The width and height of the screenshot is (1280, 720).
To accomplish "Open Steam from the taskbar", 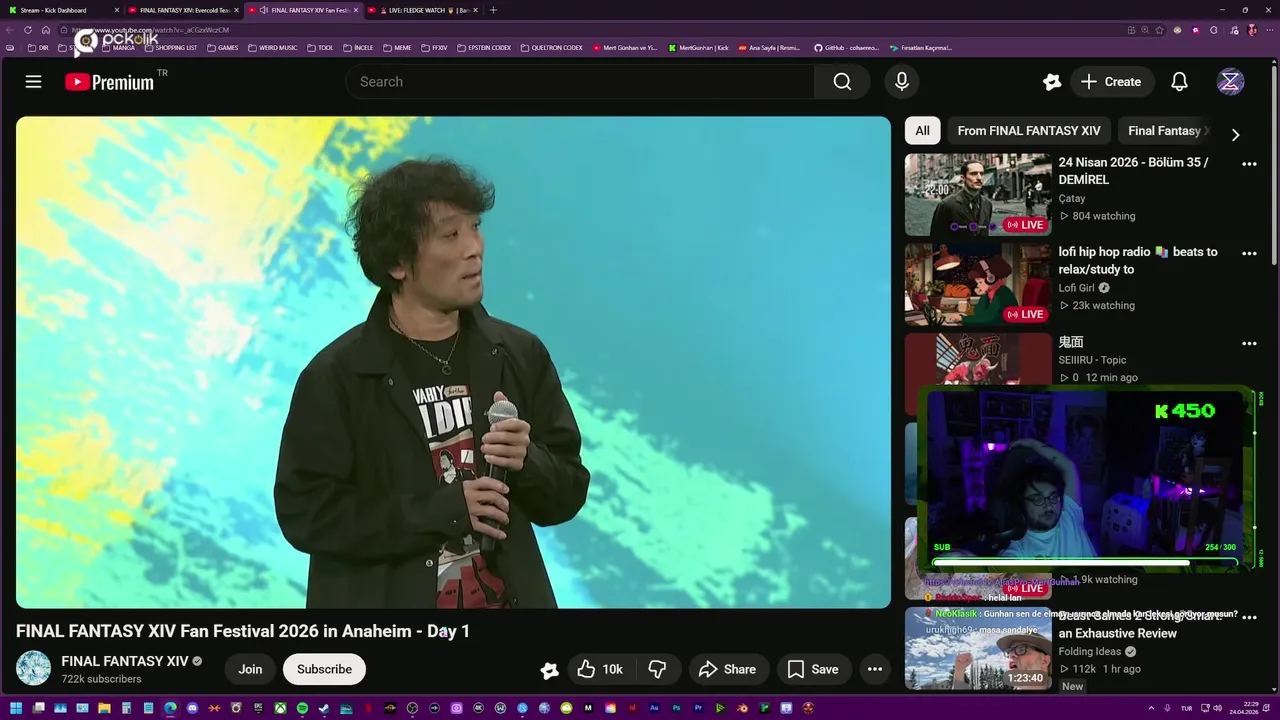I will (324, 709).
